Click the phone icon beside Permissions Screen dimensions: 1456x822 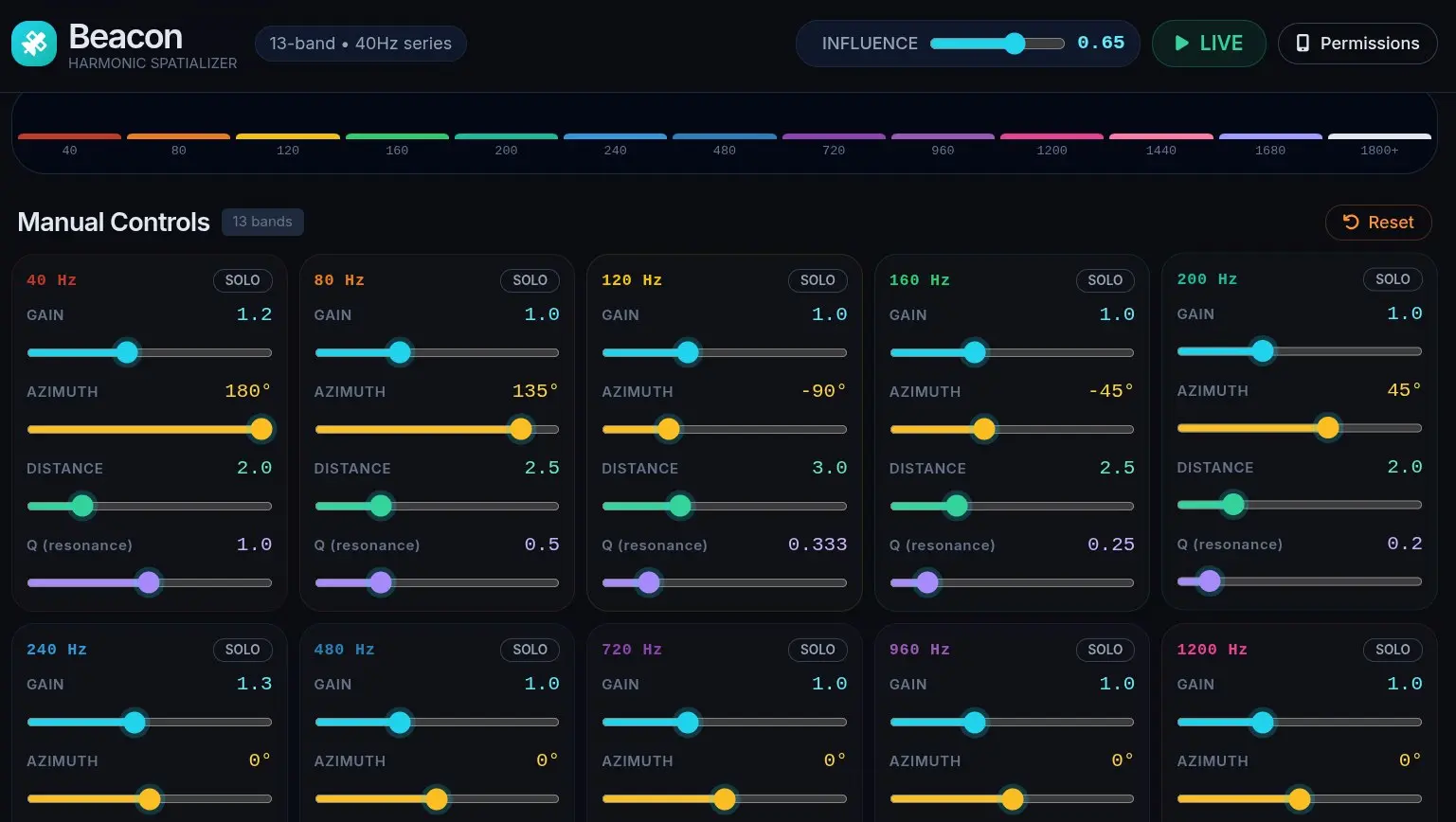(x=1303, y=44)
